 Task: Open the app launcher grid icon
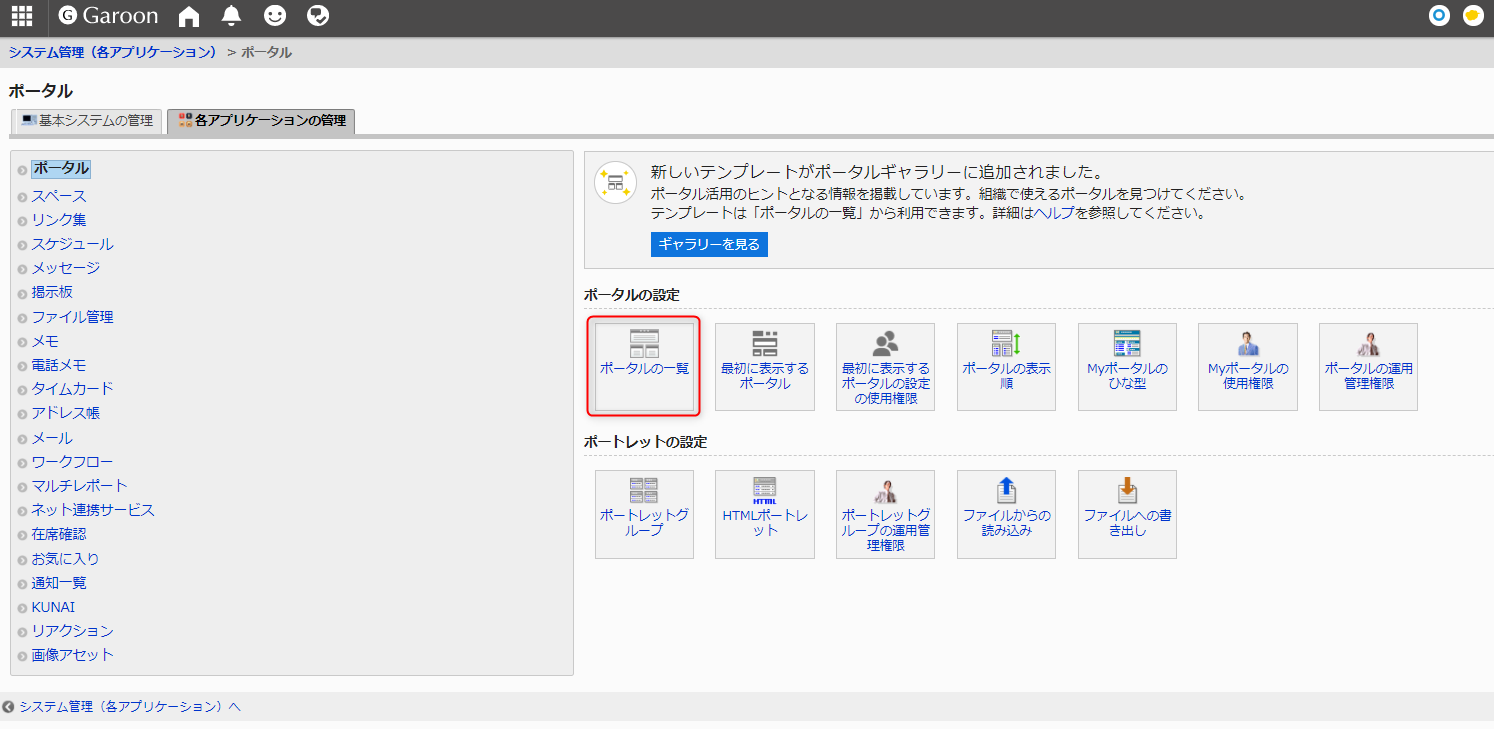click(21, 16)
